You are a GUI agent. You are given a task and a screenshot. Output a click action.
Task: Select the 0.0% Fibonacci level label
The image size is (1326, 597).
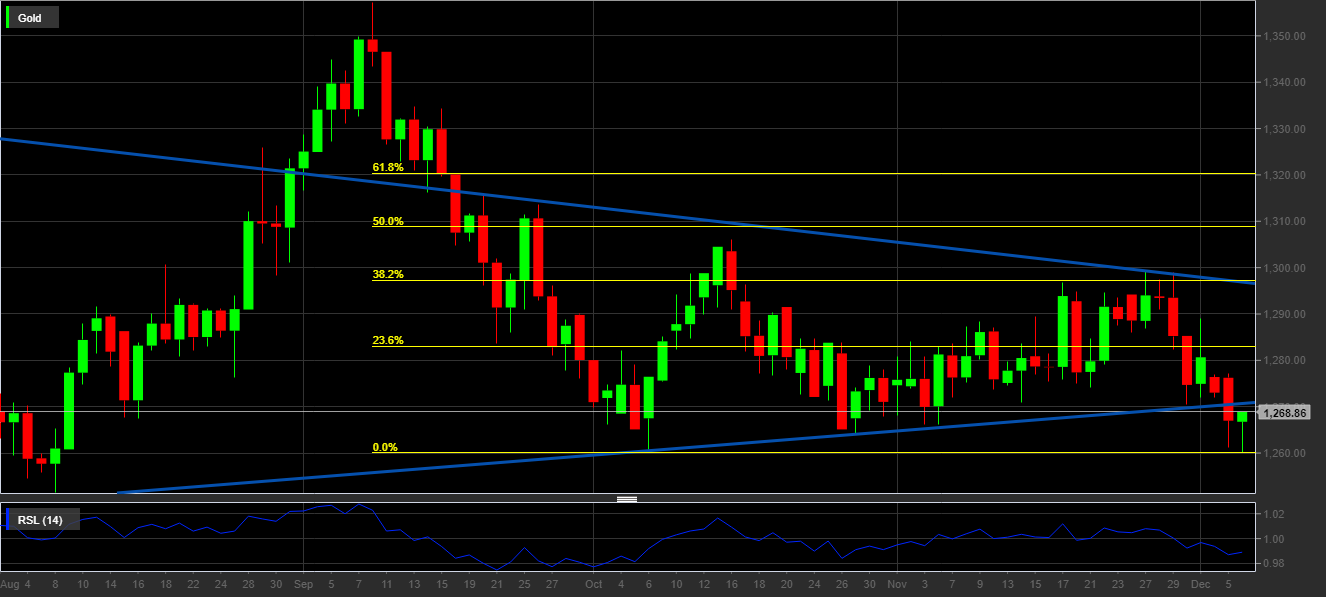pos(384,447)
